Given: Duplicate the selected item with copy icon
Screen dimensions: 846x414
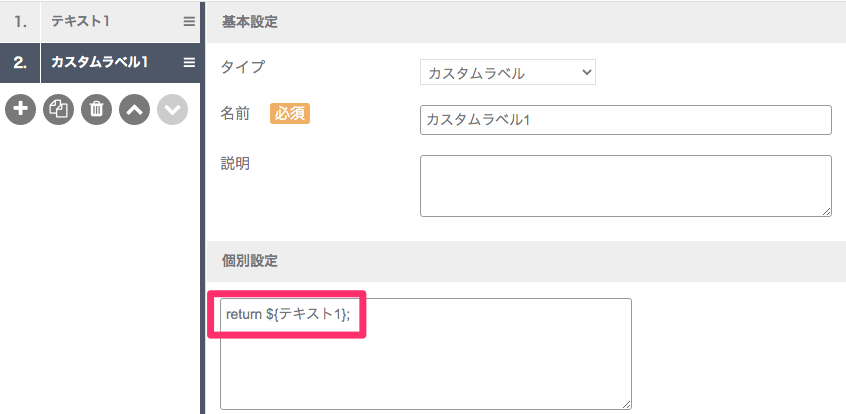Looking at the screenshot, I should tap(58, 110).
